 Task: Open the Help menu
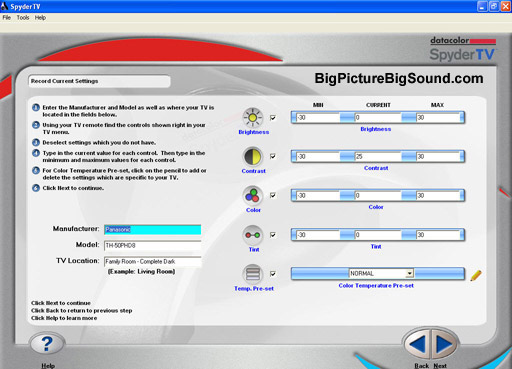click(x=40, y=18)
